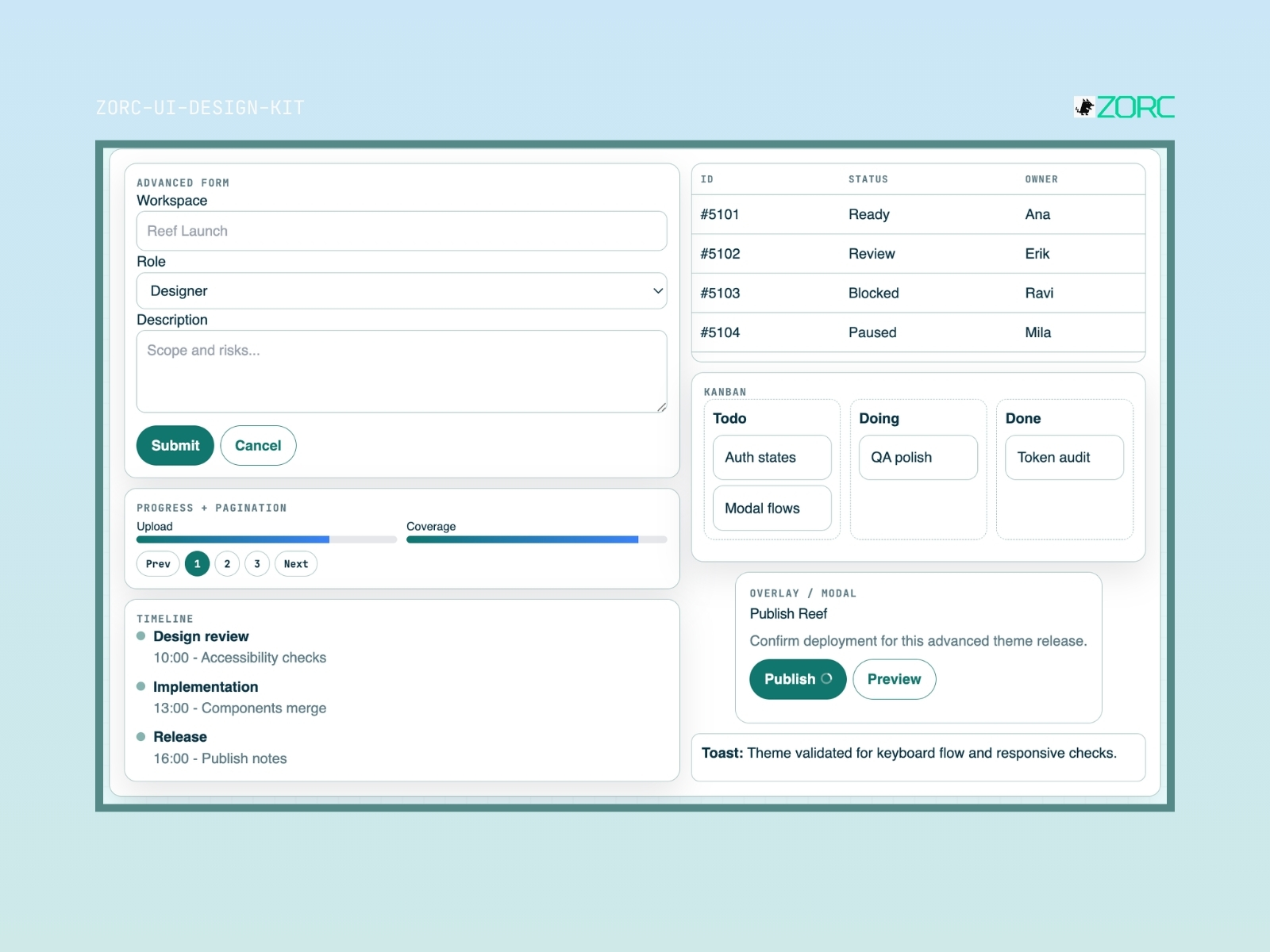This screenshot has width=1270, height=952.
Task: Click the Release timeline dot
Action: (141, 737)
